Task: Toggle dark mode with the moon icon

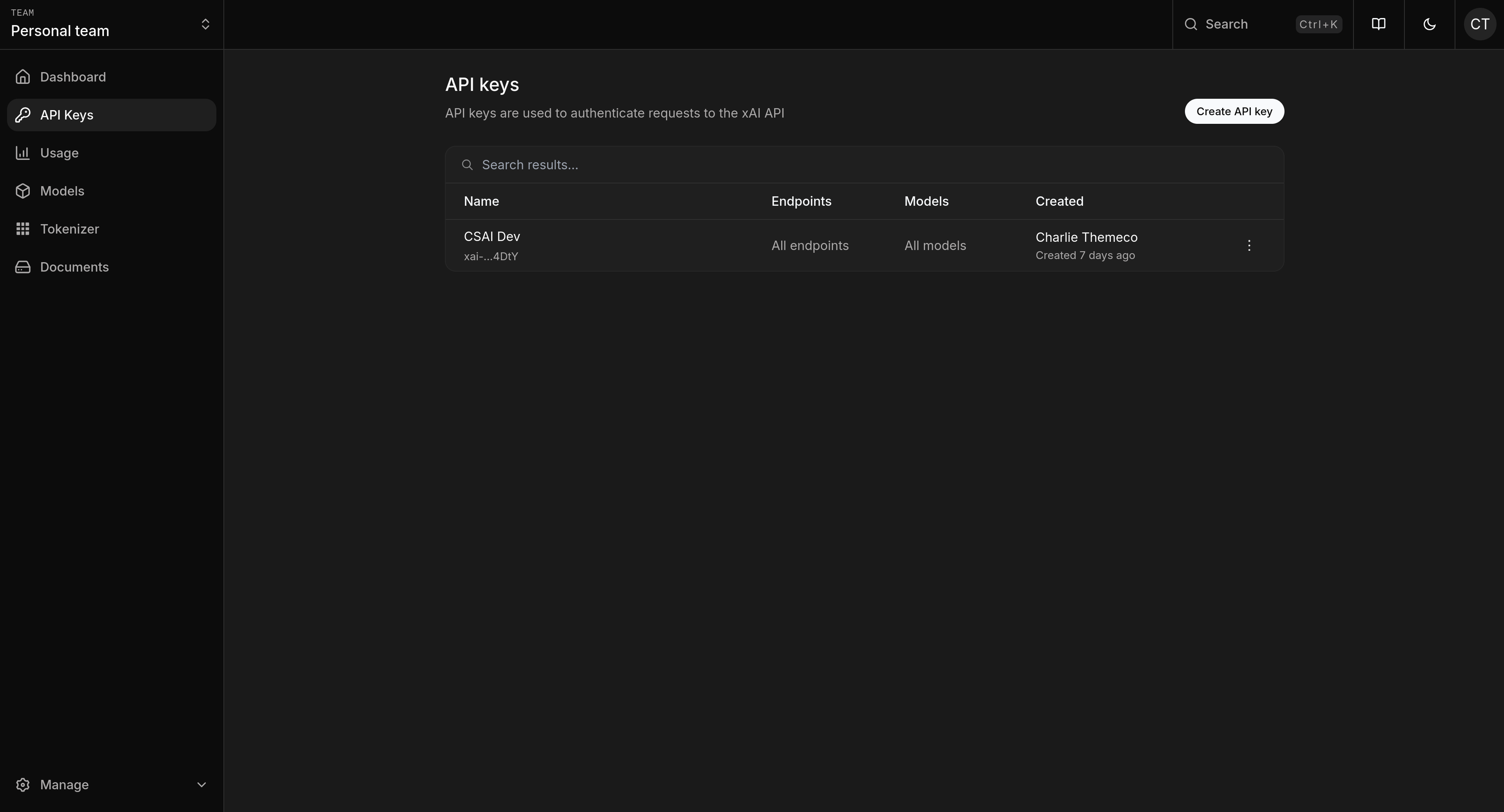Action: (1429, 24)
